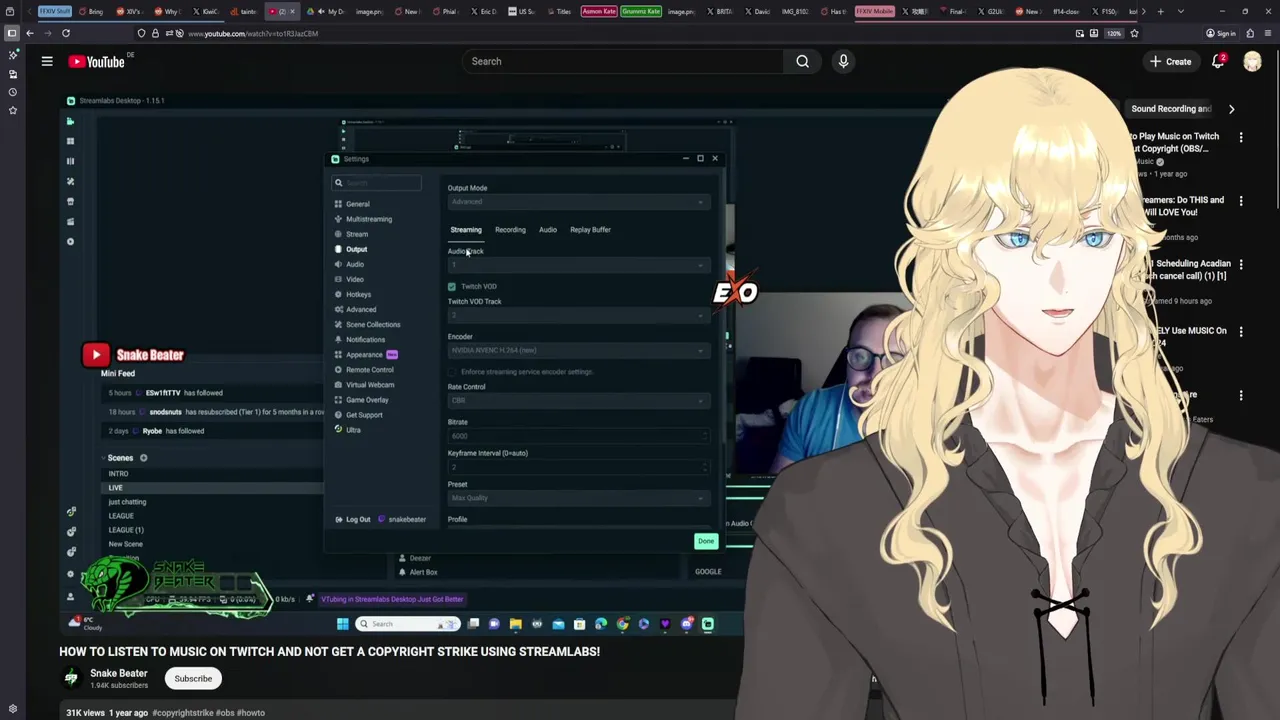This screenshot has width=1280, height=720.
Task: Open the Audio Track dropdown
Action: point(578,265)
